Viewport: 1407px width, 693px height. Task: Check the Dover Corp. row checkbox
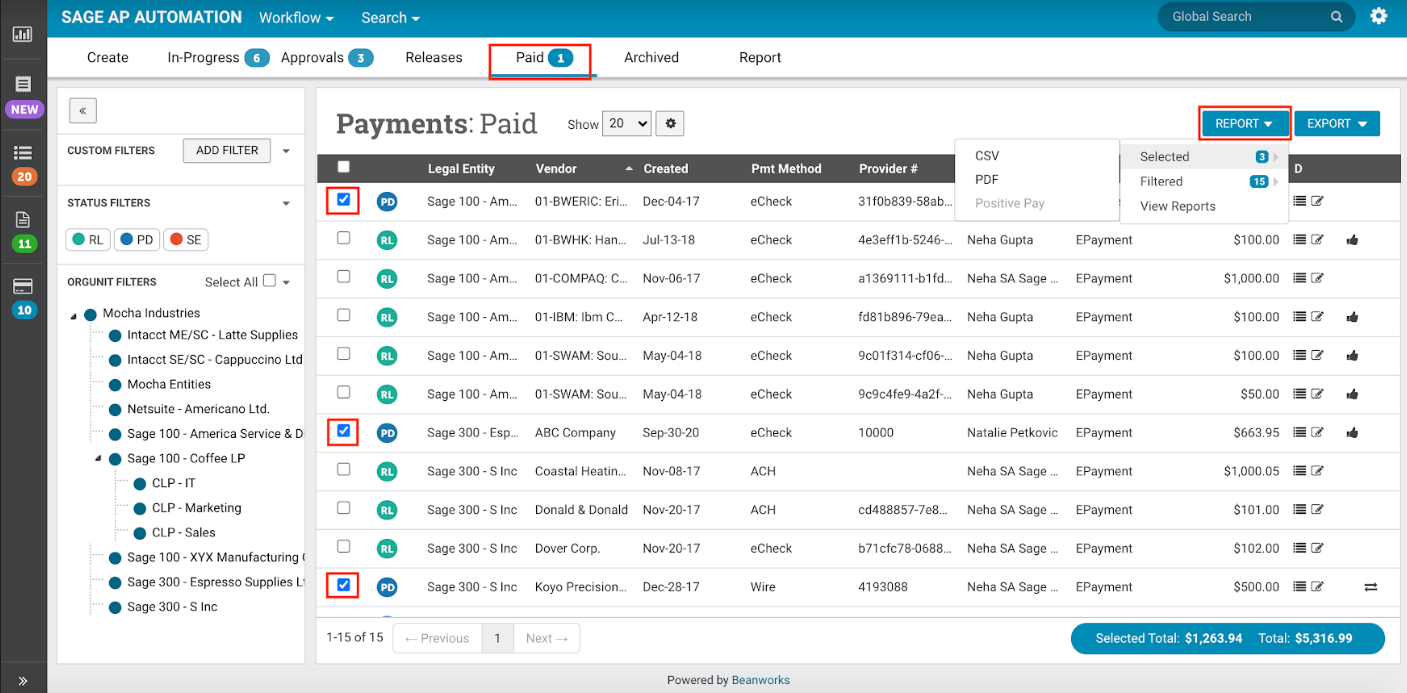344,546
